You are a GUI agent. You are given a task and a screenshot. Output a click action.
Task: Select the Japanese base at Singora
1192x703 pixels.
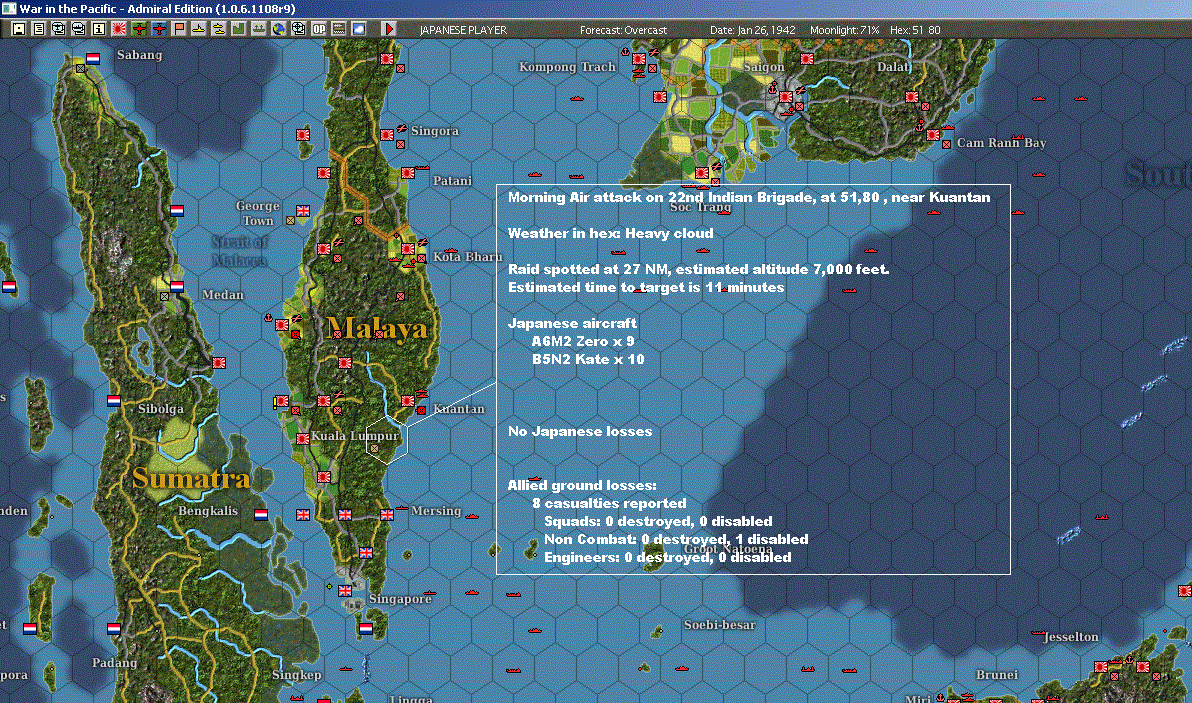(387, 135)
